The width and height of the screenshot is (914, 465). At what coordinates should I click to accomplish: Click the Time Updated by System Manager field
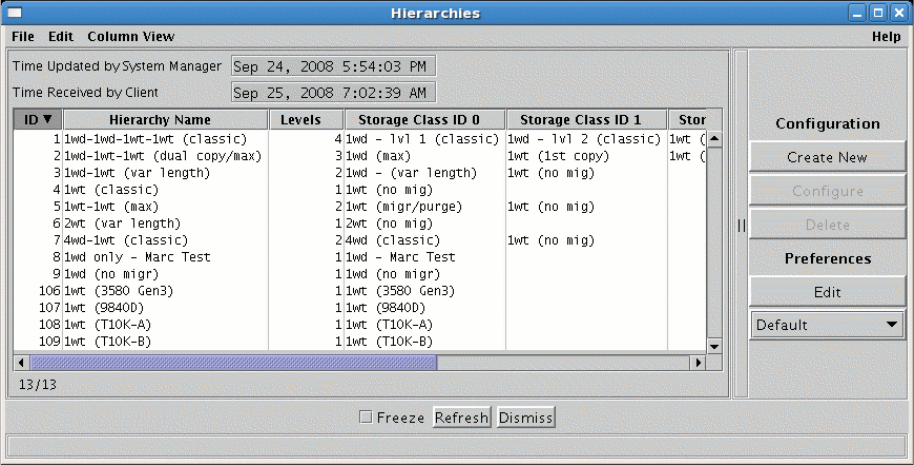333,66
